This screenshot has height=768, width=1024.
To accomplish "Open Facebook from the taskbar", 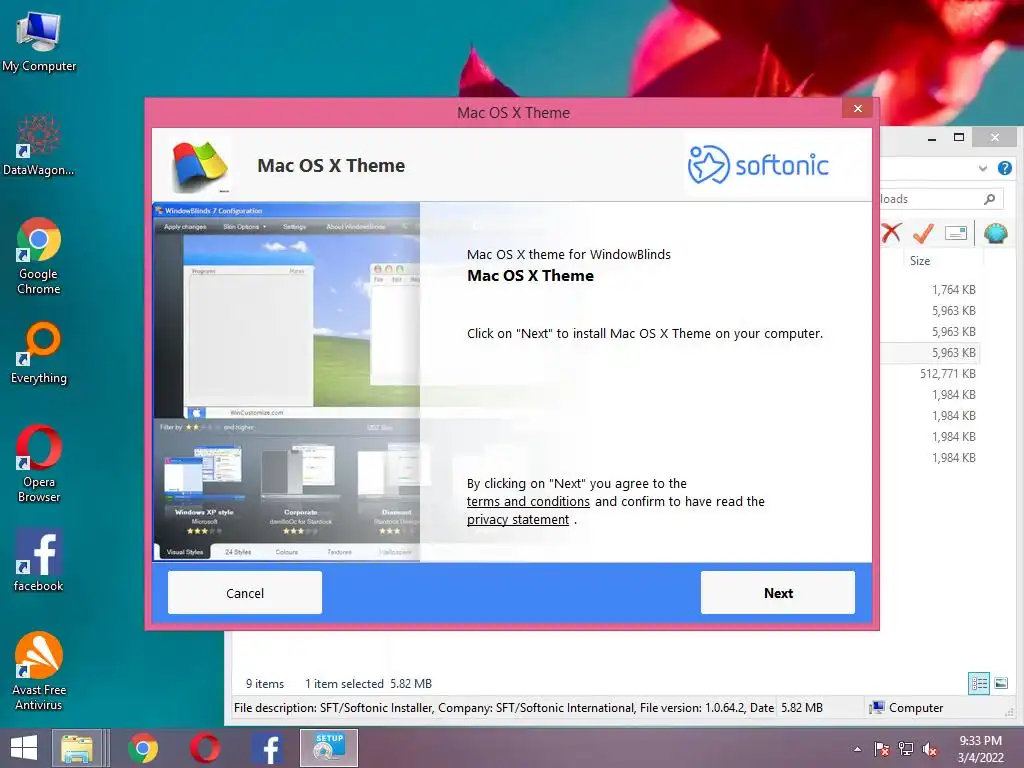I will [x=267, y=748].
